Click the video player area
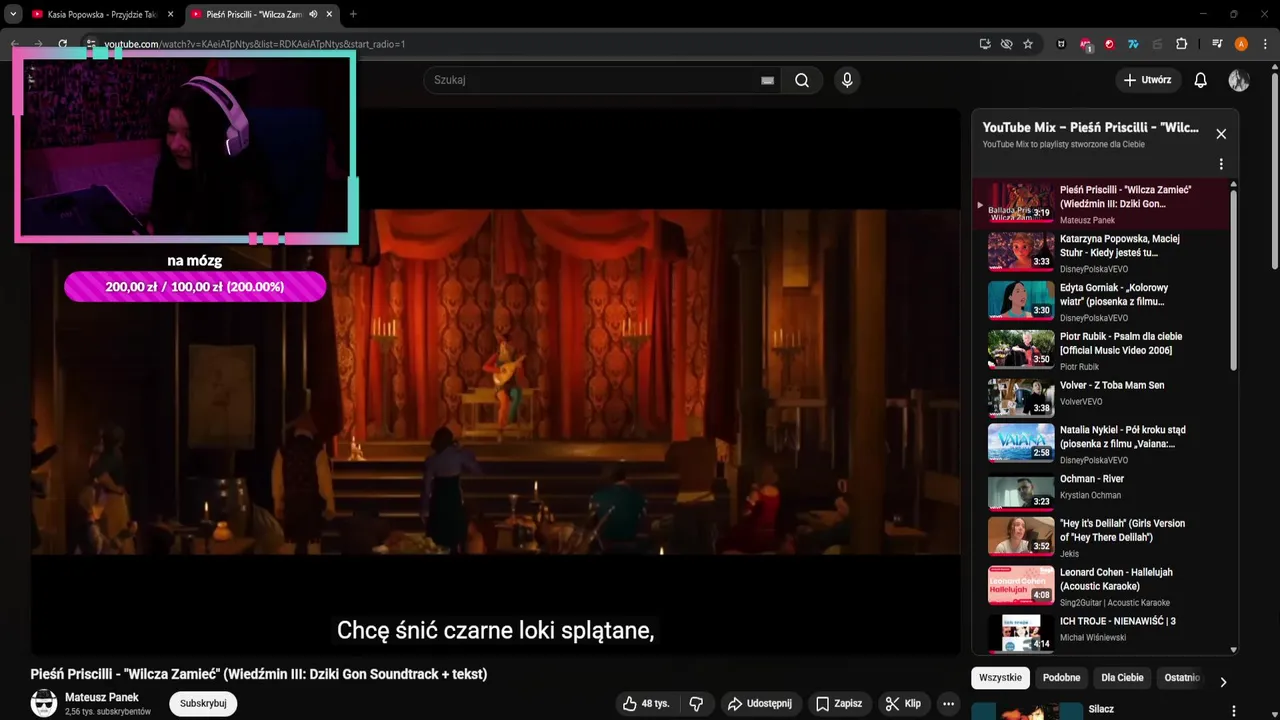Image resolution: width=1280 pixels, height=720 pixels. click(496, 381)
